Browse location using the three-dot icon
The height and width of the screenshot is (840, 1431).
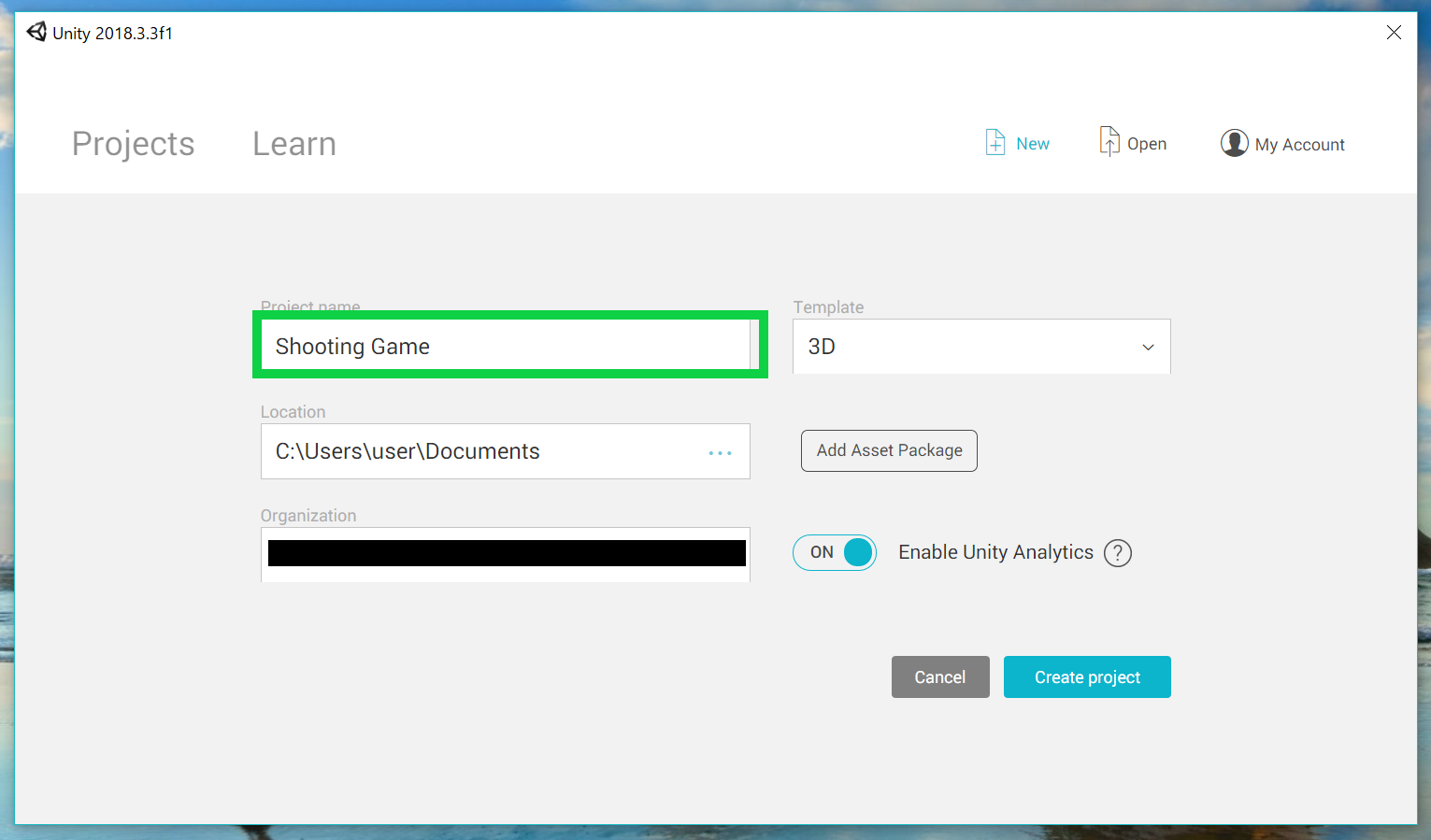720,453
